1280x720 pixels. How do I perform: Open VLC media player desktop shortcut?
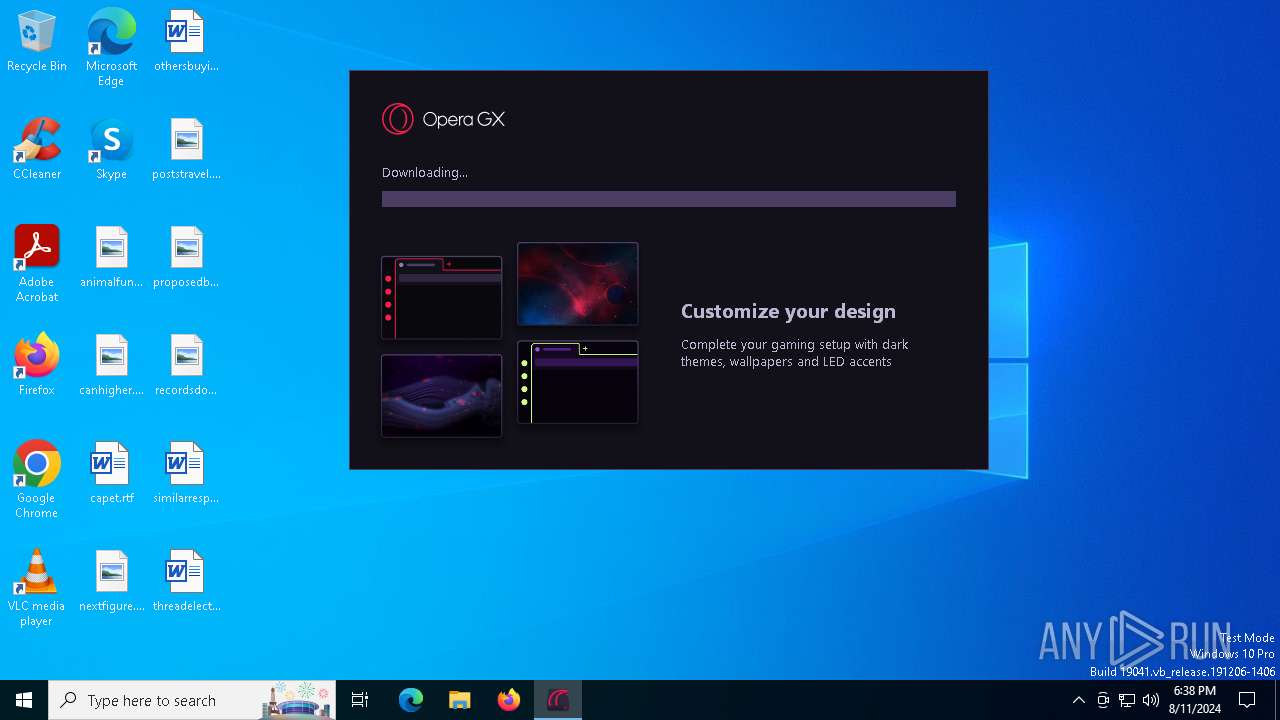pyautogui.click(x=37, y=588)
